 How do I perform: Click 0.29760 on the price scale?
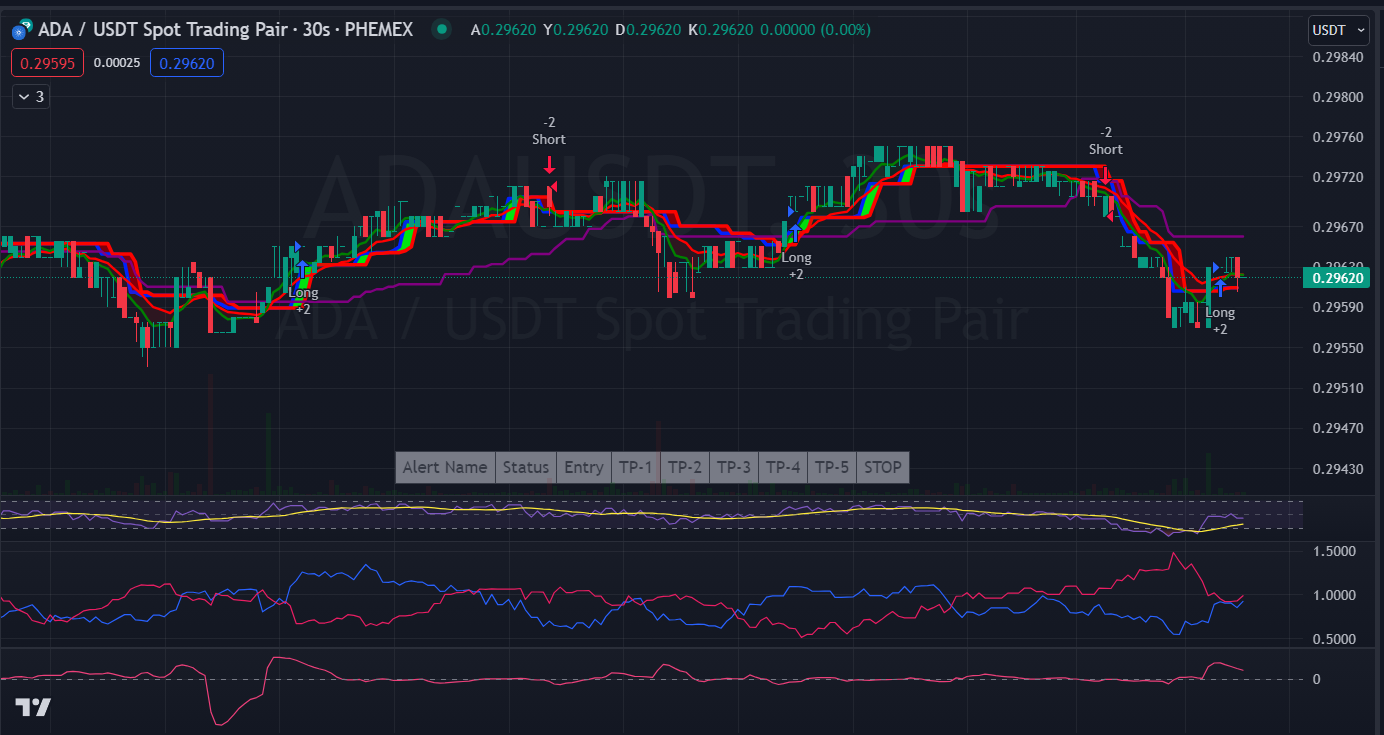(x=1337, y=137)
